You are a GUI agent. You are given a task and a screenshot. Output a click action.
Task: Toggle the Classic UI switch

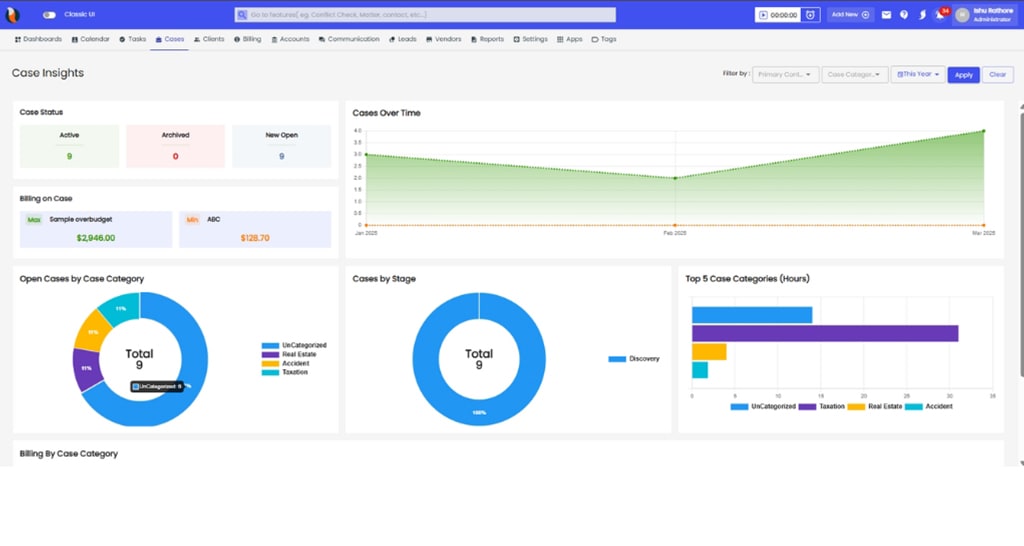[49, 15]
